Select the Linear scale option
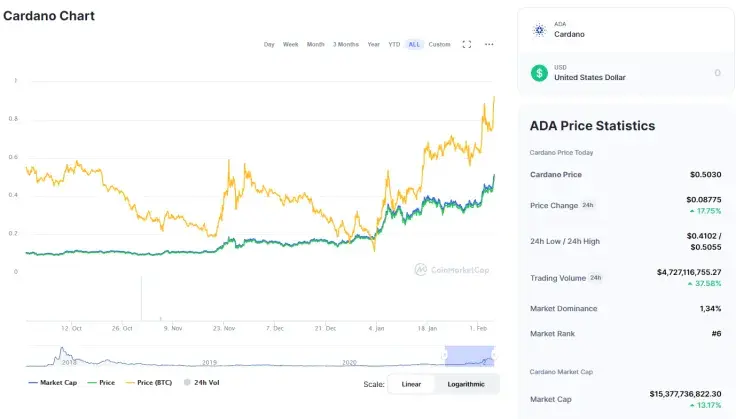 [411, 384]
